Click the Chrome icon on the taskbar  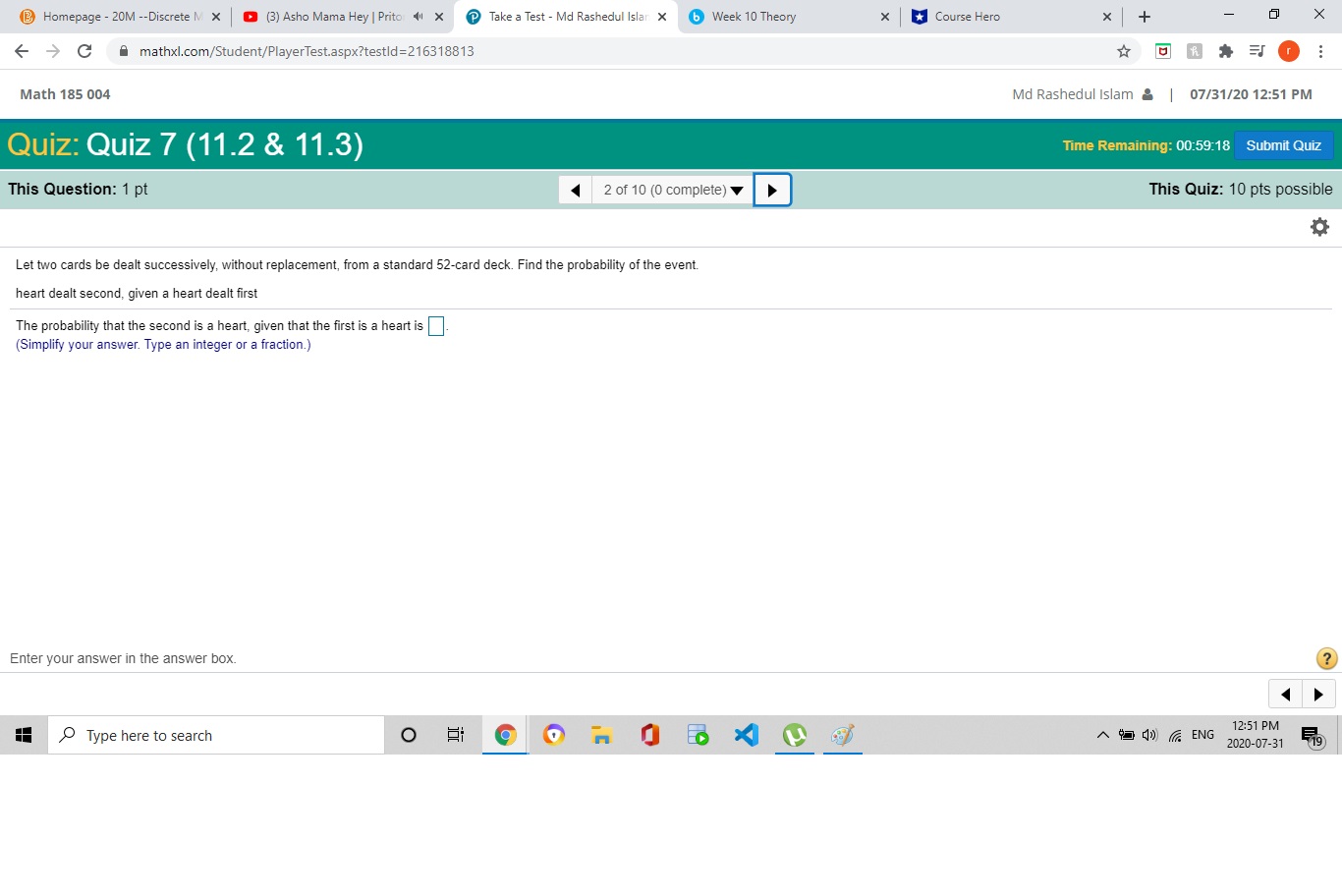tap(505, 735)
